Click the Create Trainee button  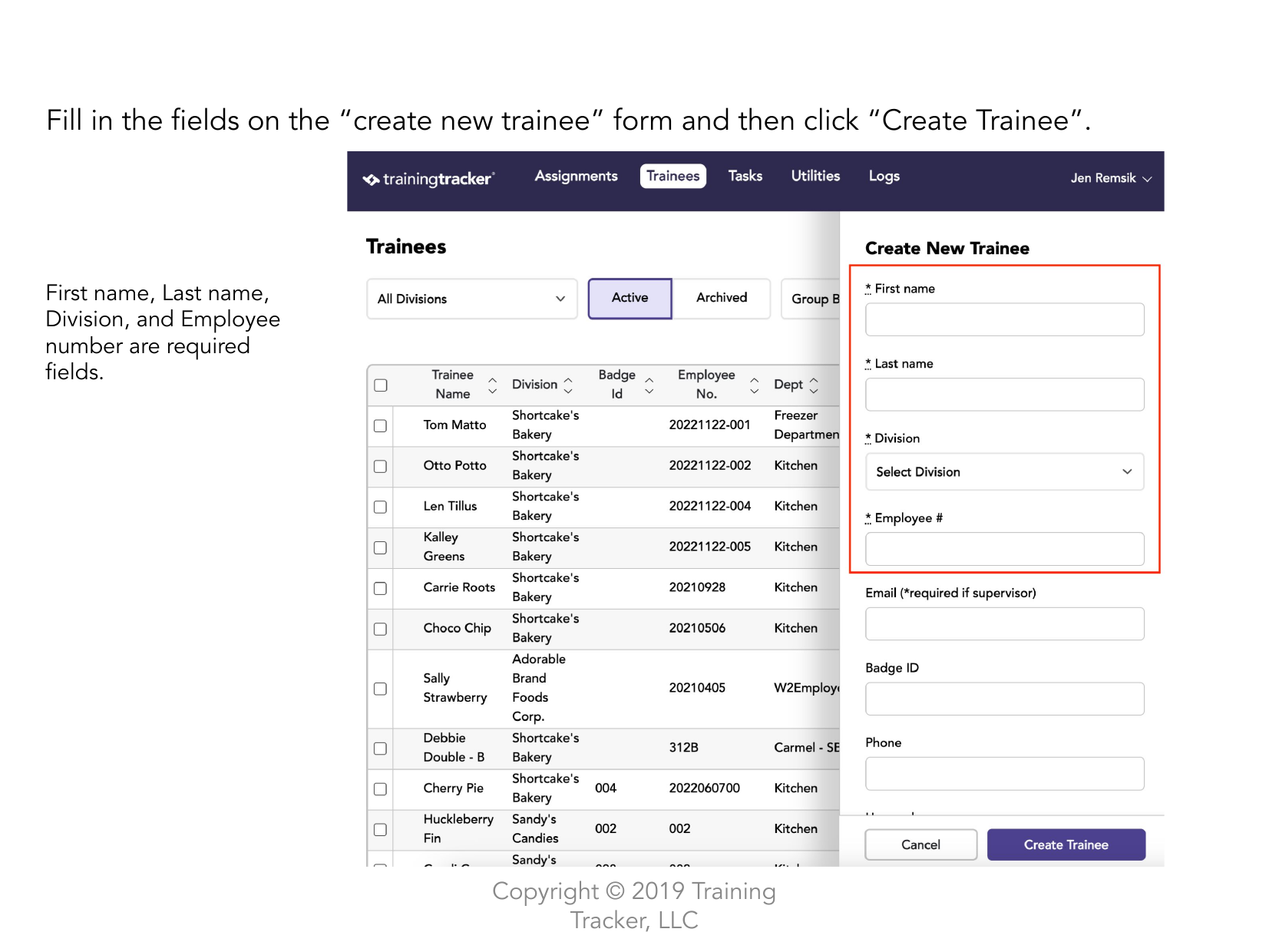pyautogui.click(x=1066, y=845)
